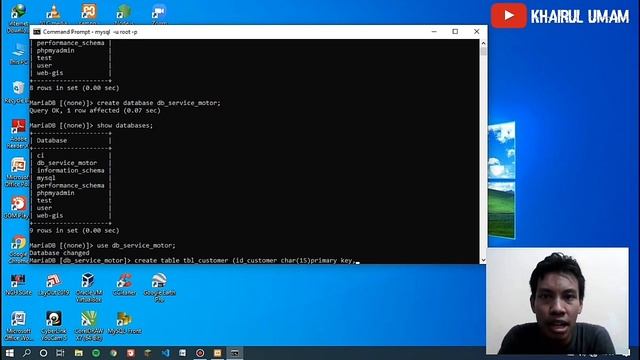
Task: Close the Command Prompt window
Action: tap(476, 32)
